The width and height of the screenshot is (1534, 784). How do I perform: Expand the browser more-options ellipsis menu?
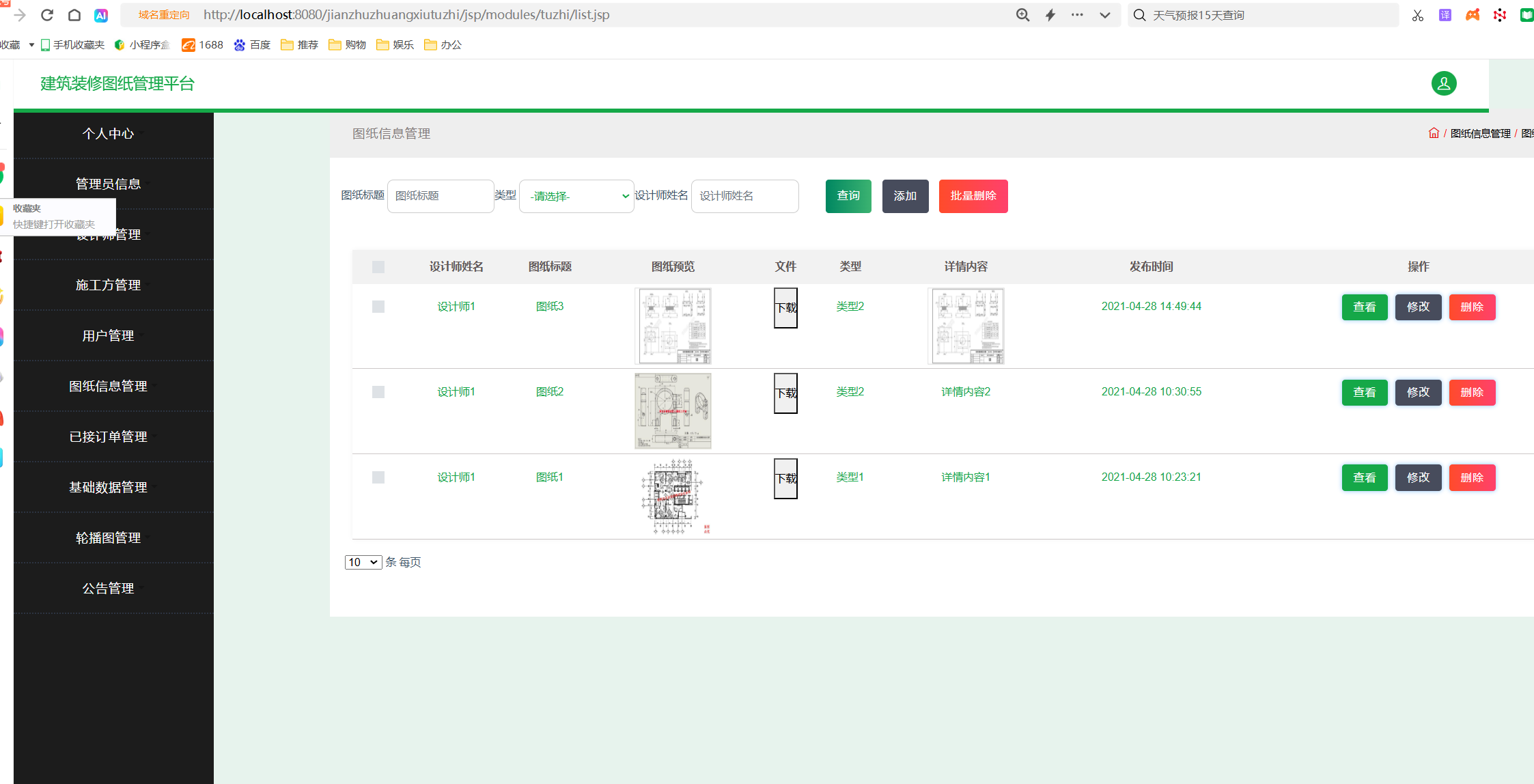click(x=1076, y=14)
